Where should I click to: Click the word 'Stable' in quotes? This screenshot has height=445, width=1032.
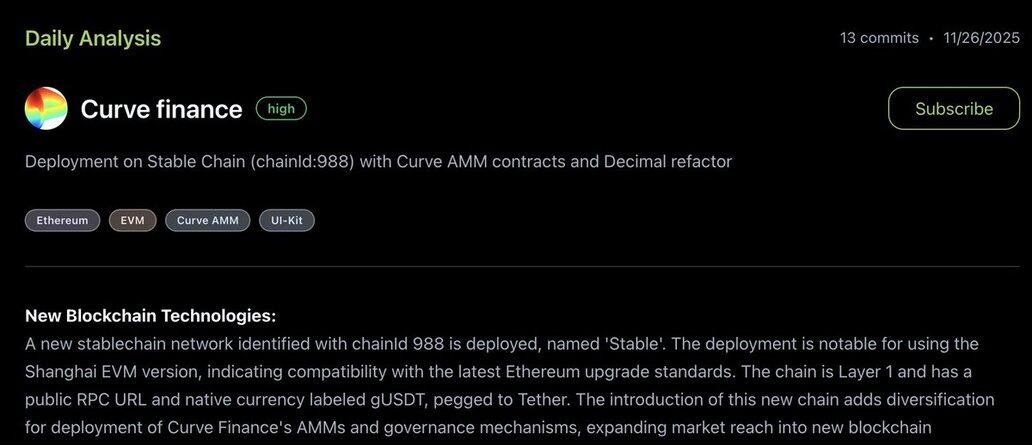coord(634,344)
